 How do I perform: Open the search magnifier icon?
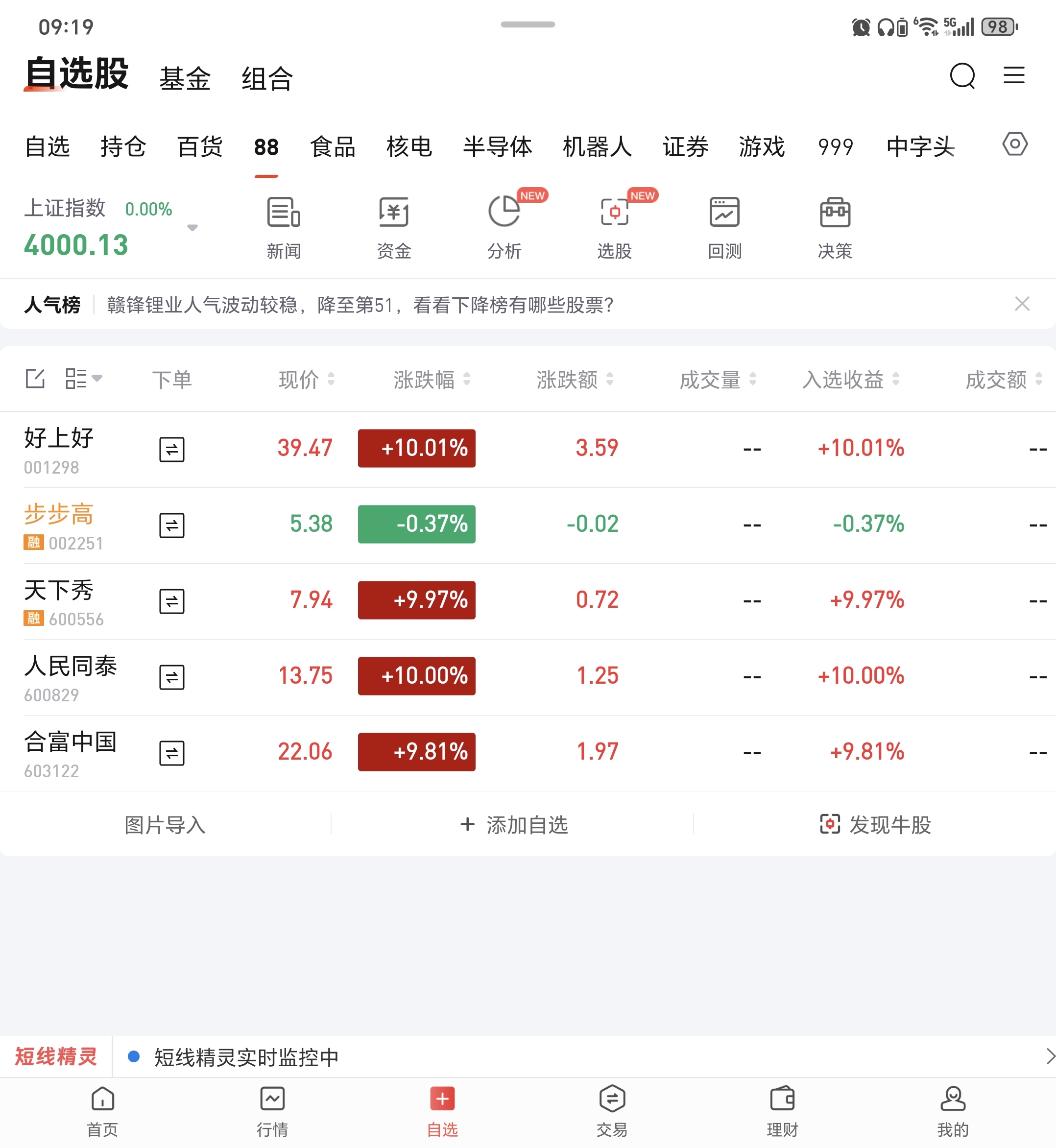[962, 75]
